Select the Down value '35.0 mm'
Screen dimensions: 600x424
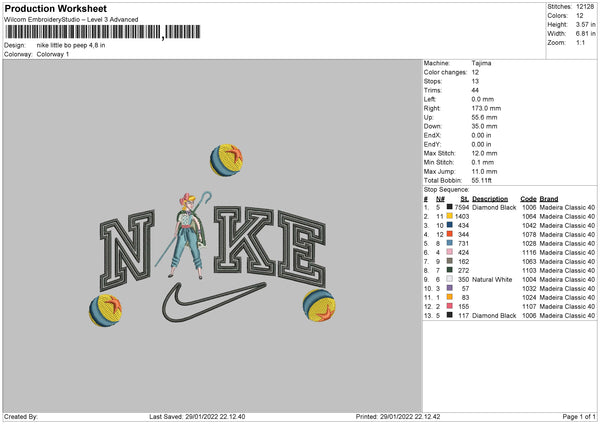pyautogui.click(x=484, y=126)
